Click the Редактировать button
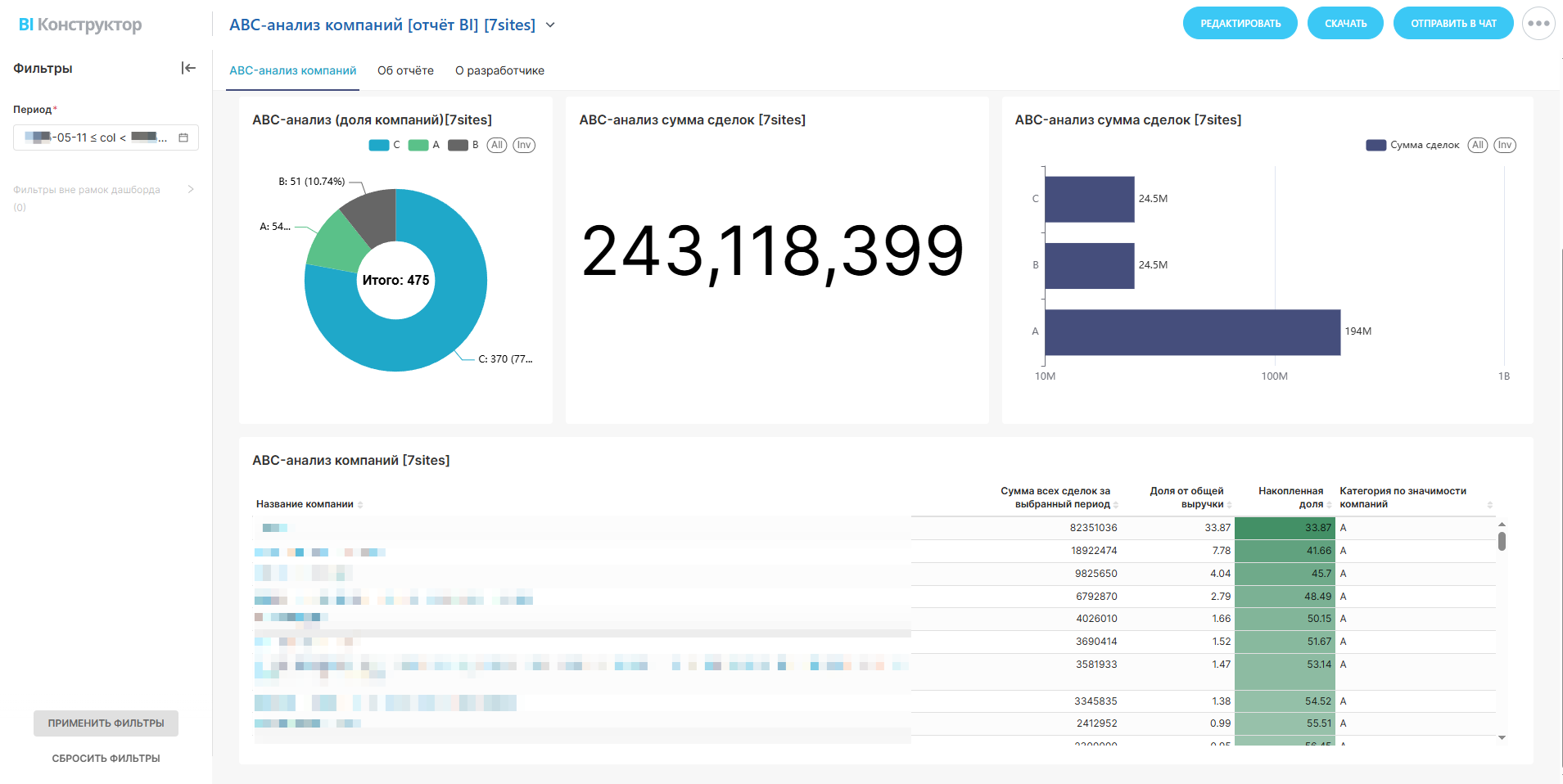The width and height of the screenshot is (1563, 784). coord(1240,24)
